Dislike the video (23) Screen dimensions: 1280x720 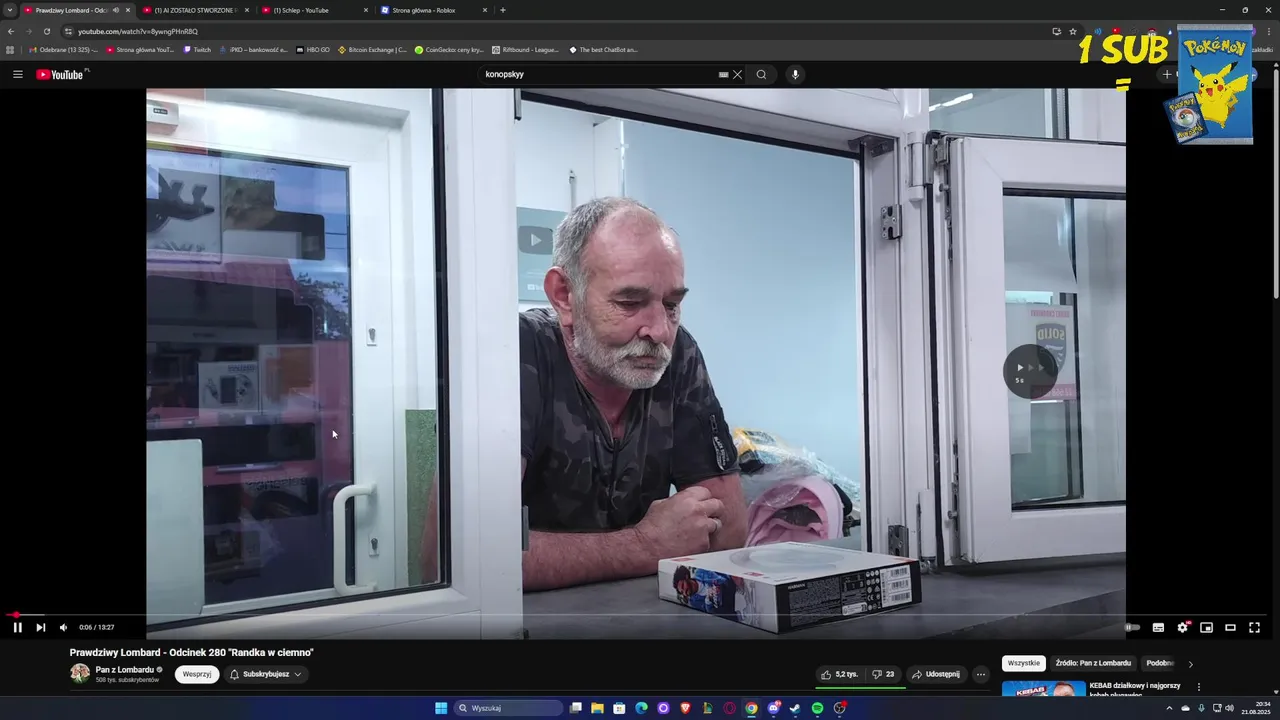pyautogui.click(x=883, y=674)
